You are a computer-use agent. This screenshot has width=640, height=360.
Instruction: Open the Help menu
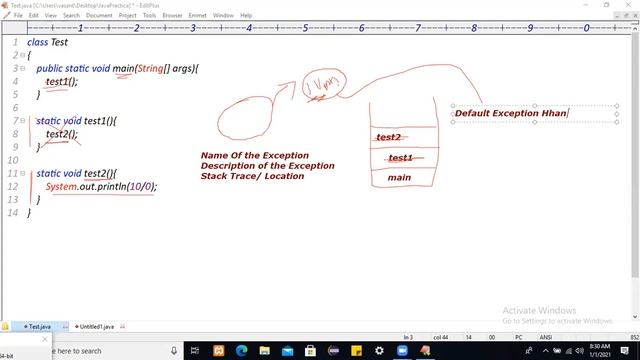[x=246, y=16]
